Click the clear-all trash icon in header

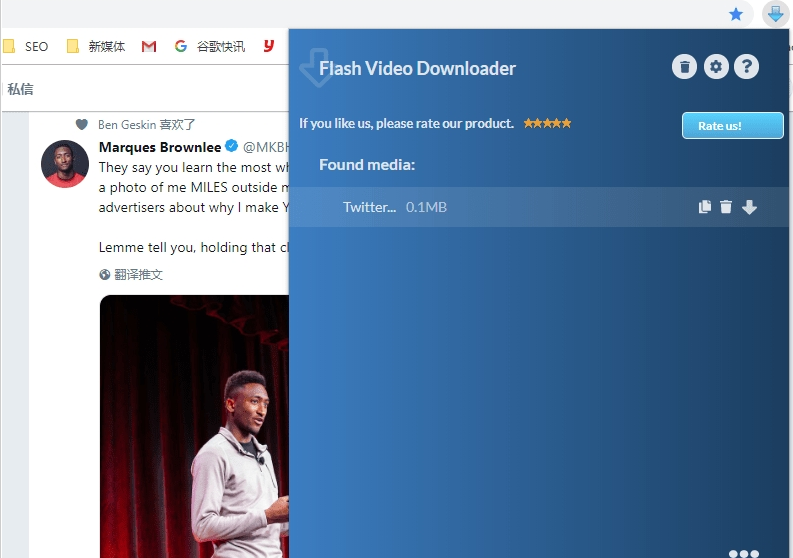tap(684, 67)
